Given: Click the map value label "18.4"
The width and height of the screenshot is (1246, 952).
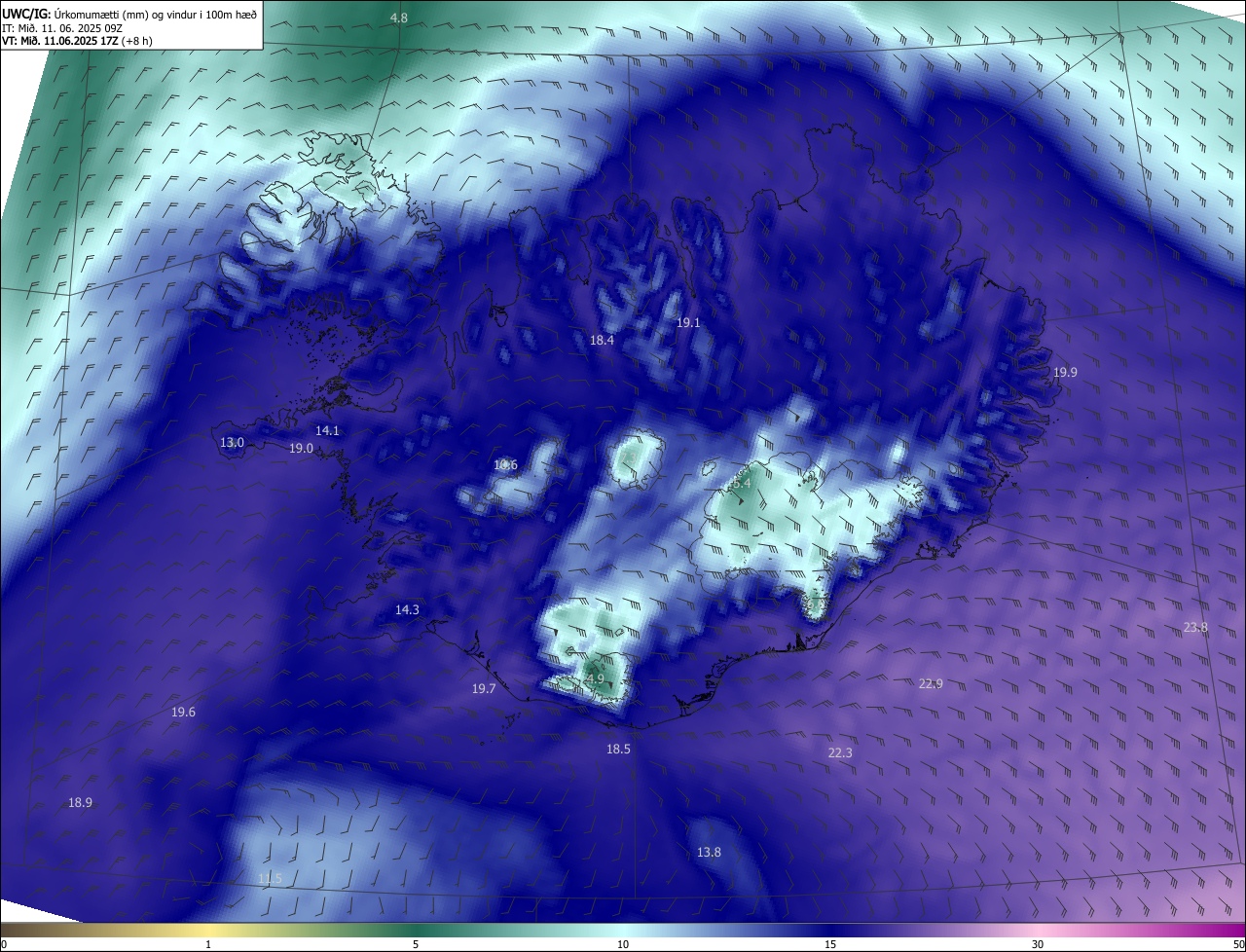Looking at the screenshot, I should (602, 341).
